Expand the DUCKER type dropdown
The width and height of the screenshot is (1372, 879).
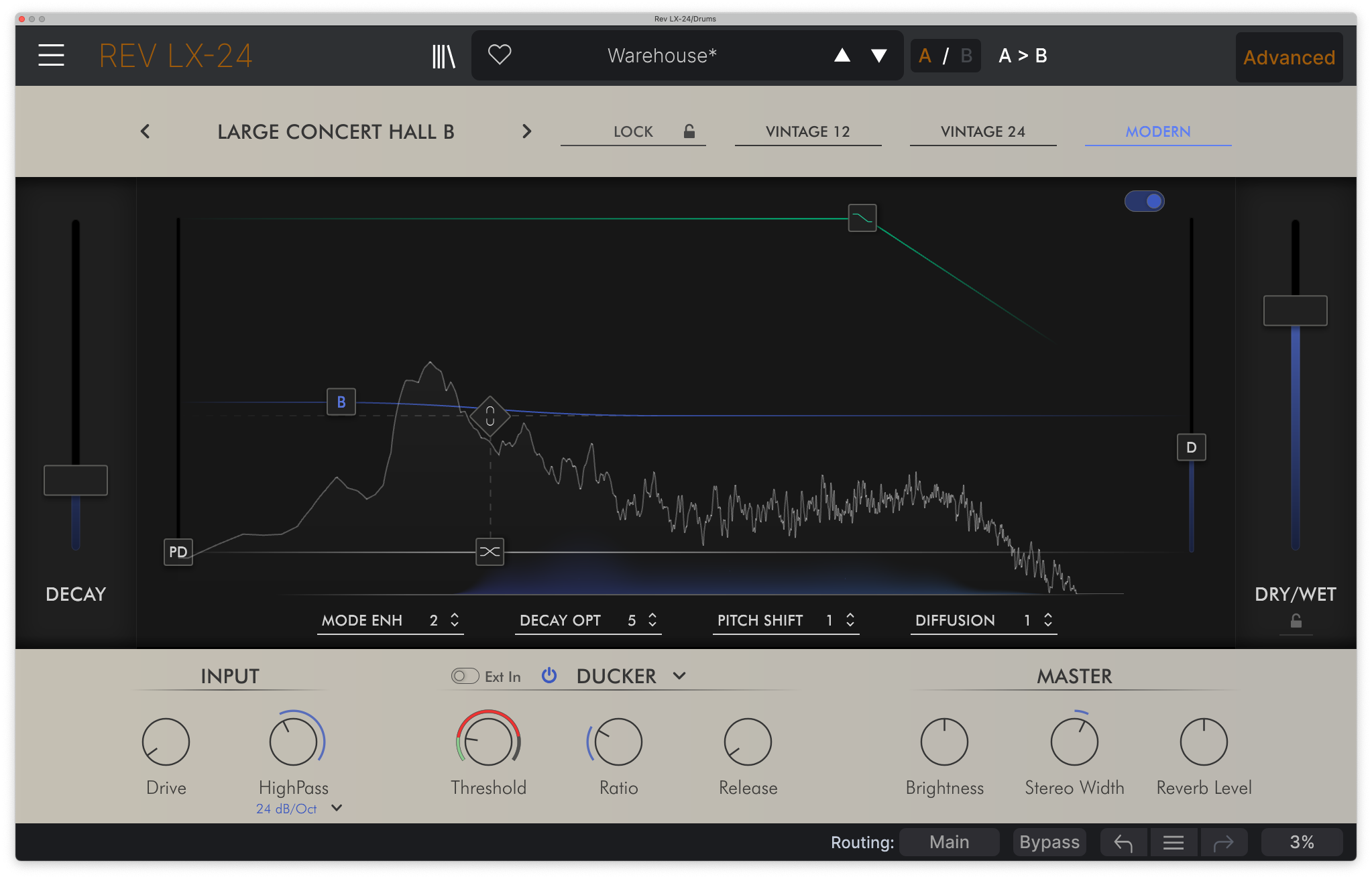679,676
